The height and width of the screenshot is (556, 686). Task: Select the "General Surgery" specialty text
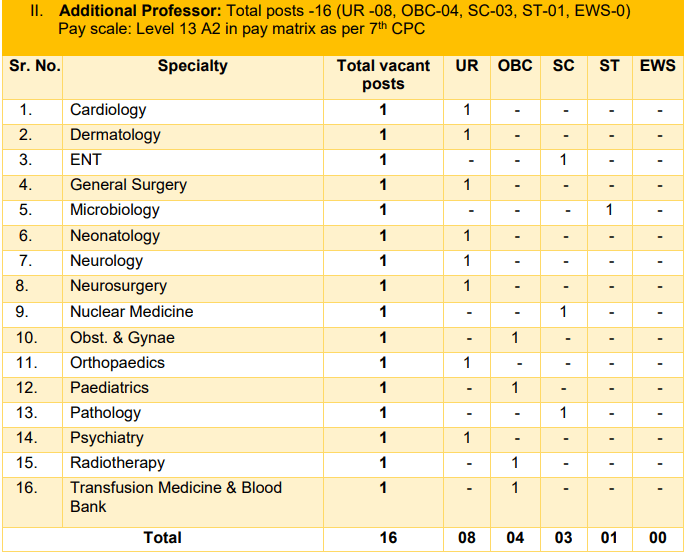[128, 185]
